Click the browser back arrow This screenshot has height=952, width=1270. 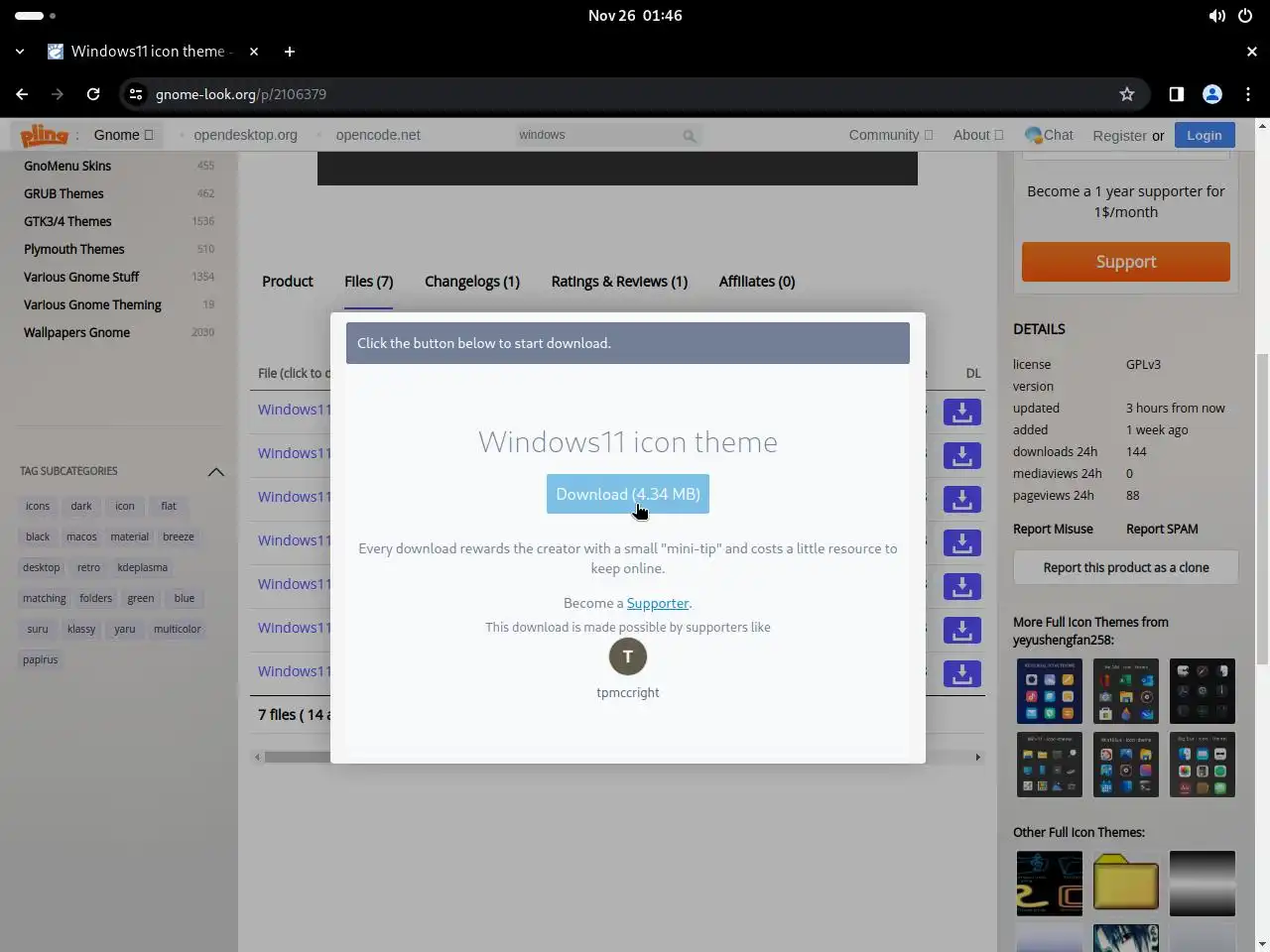point(22,94)
